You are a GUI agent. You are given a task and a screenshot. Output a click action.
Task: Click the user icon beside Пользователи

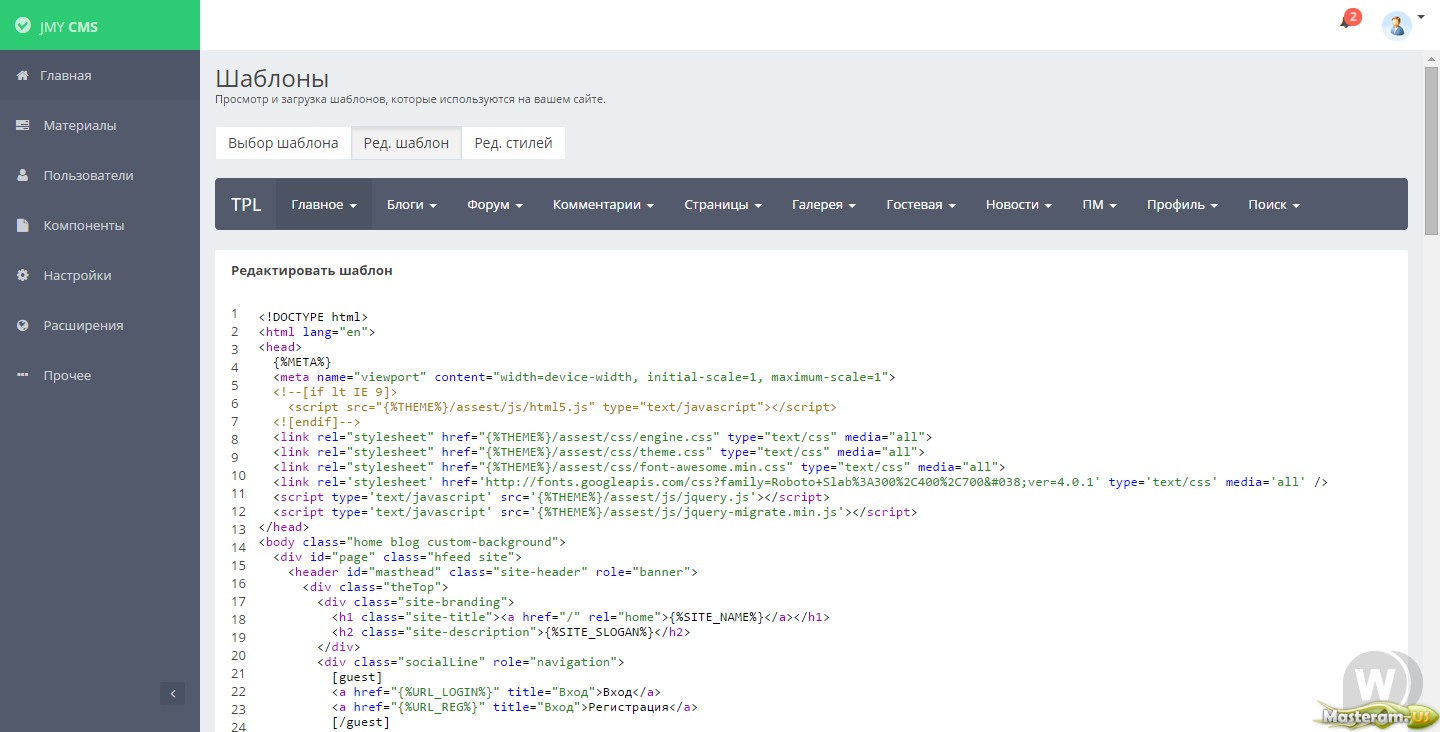[x=22, y=175]
